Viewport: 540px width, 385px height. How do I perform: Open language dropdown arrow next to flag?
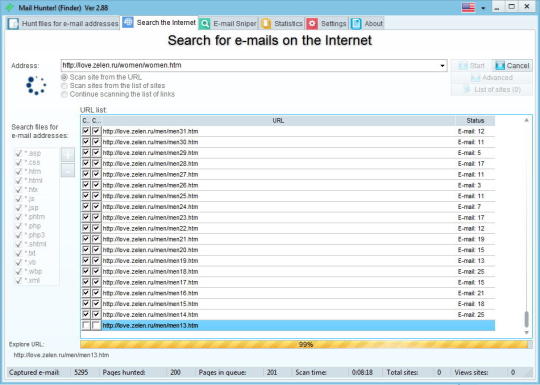pyautogui.click(x=483, y=8)
